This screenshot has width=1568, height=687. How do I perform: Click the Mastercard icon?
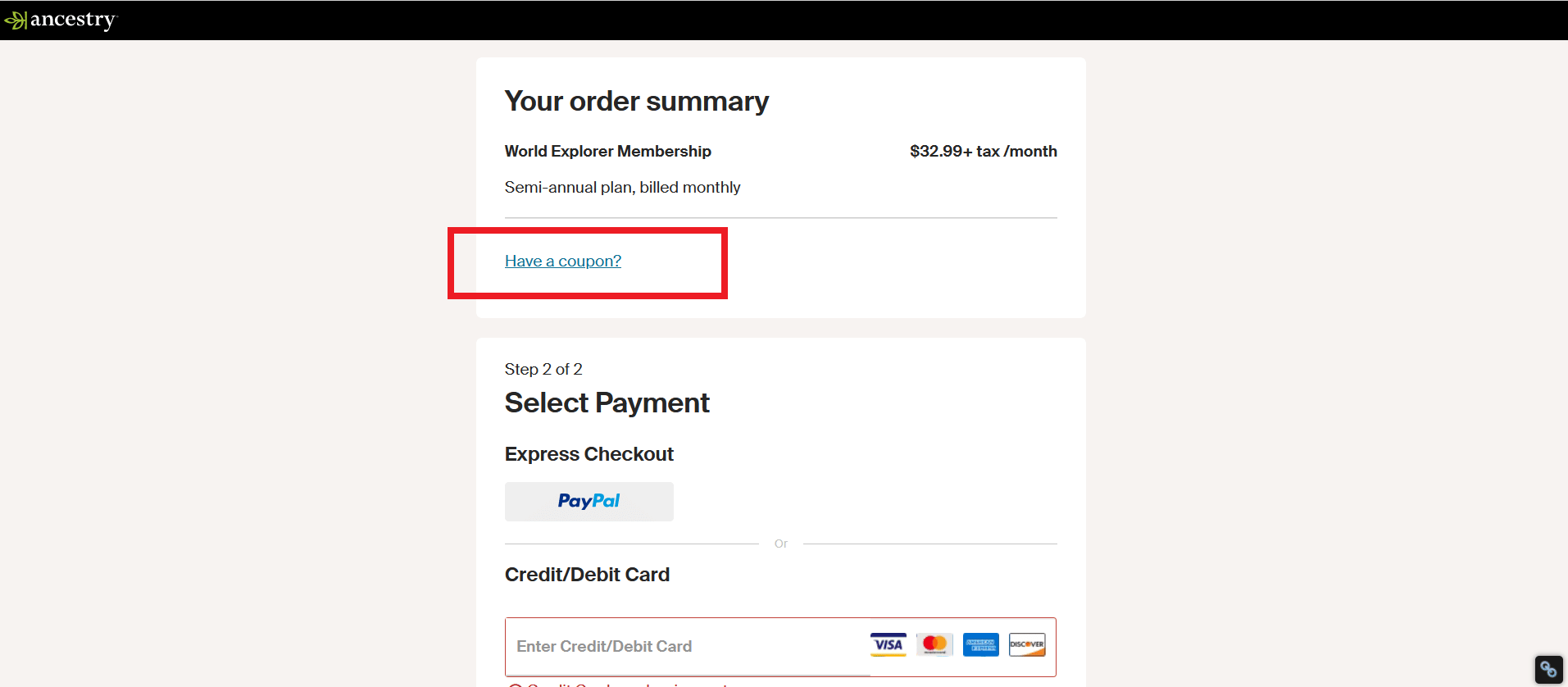(934, 645)
